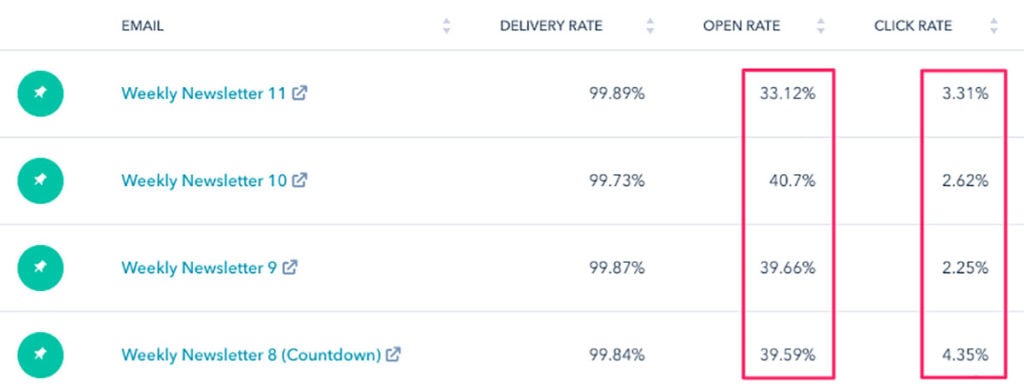This screenshot has height=390, width=1024.
Task: Sort the table by Email column arrows
Action: tap(447, 26)
